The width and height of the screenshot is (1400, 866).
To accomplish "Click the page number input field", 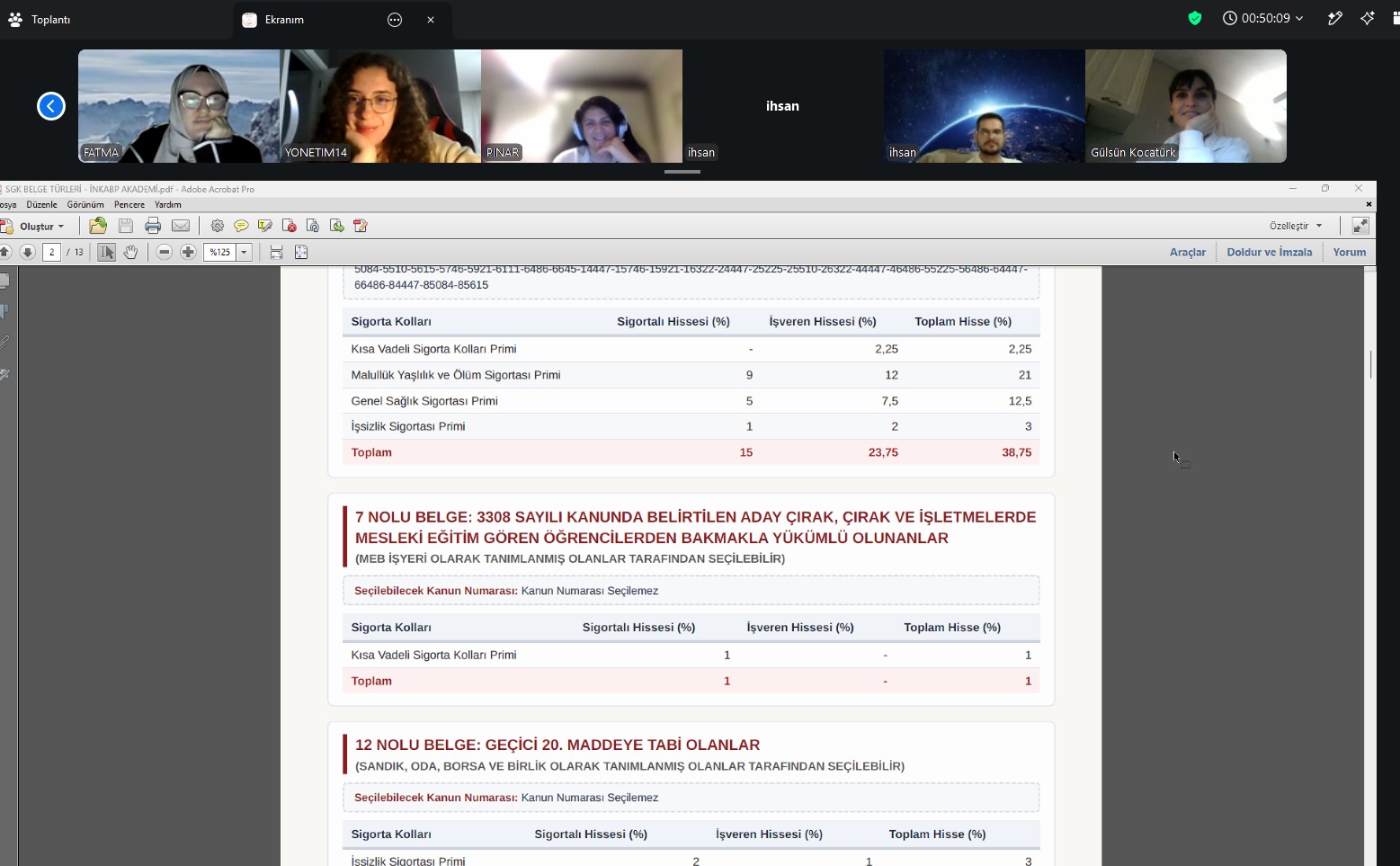I will click(x=51, y=252).
